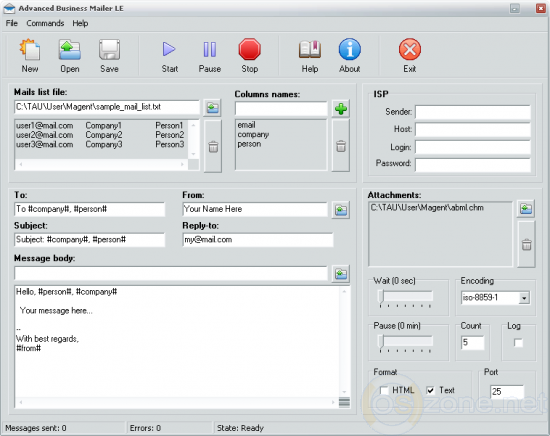Viewport: 550px width, 436px height.
Task: Click the To template field
Action: coord(89,209)
